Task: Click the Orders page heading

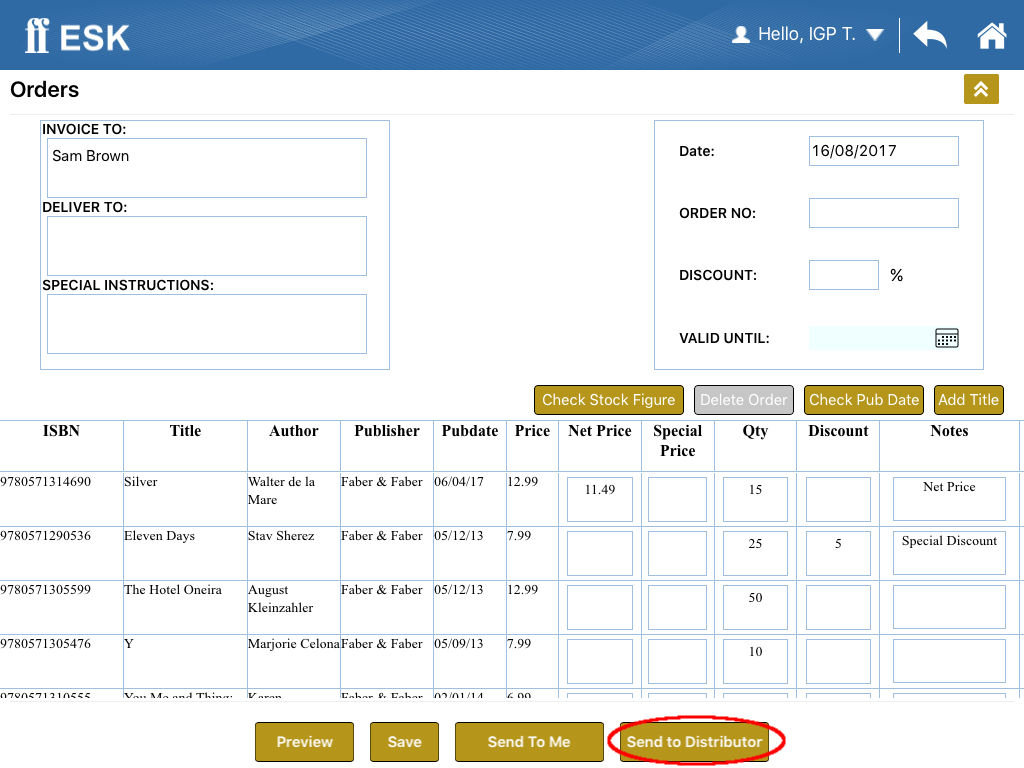Action: coord(44,89)
